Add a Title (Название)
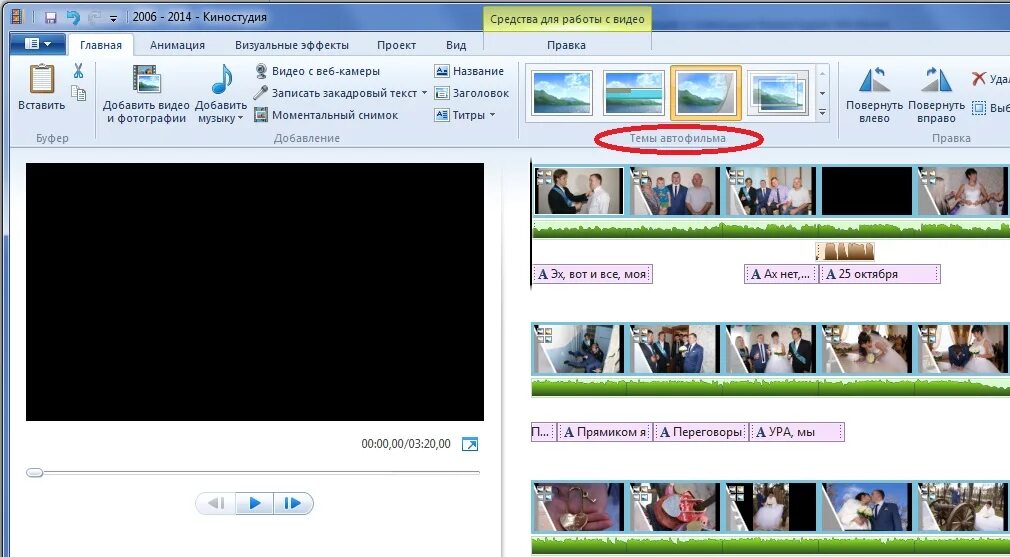Image resolution: width=1010 pixels, height=557 pixels. 469,71
